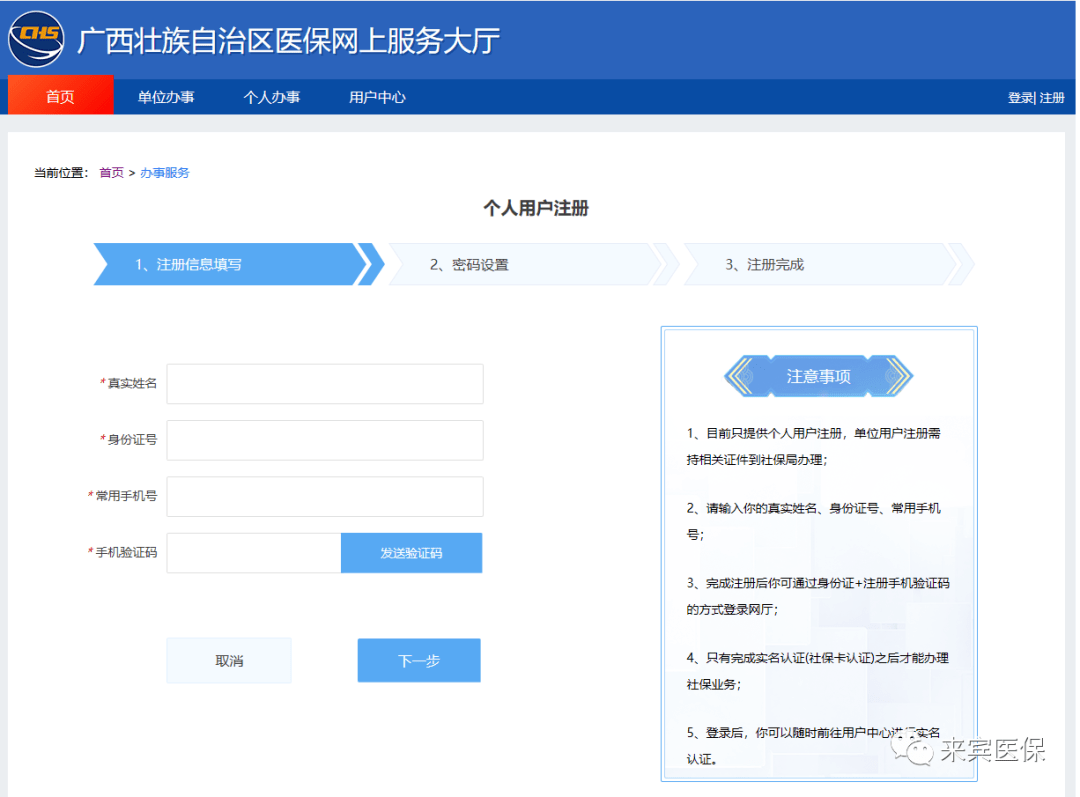Click notice 4 about 实名认证(社保卡认证)
The width and height of the screenshot is (1080, 797).
pyautogui.click(x=818, y=671)
